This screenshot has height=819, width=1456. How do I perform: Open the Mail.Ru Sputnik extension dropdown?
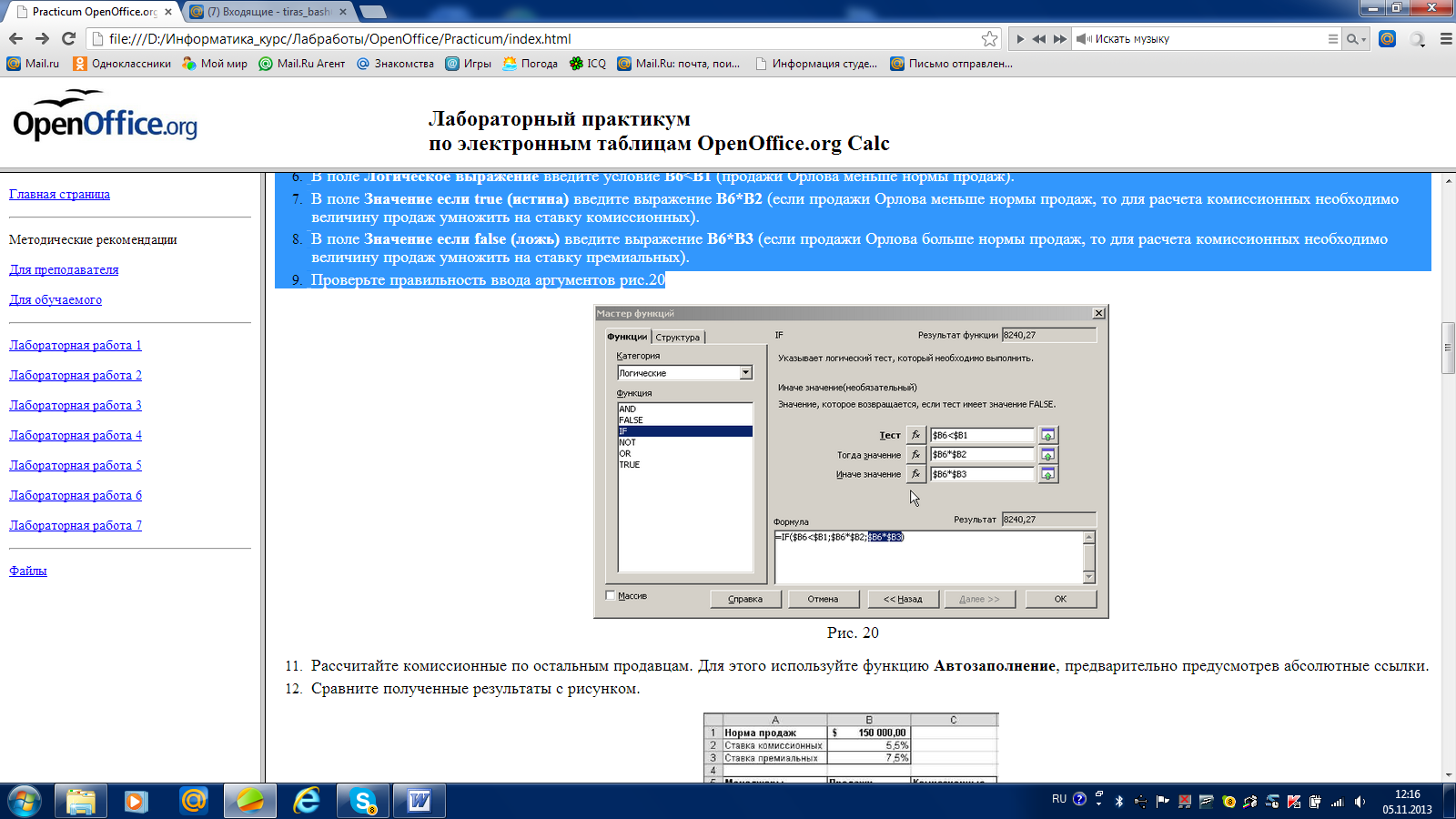(x=1417, y=39)
